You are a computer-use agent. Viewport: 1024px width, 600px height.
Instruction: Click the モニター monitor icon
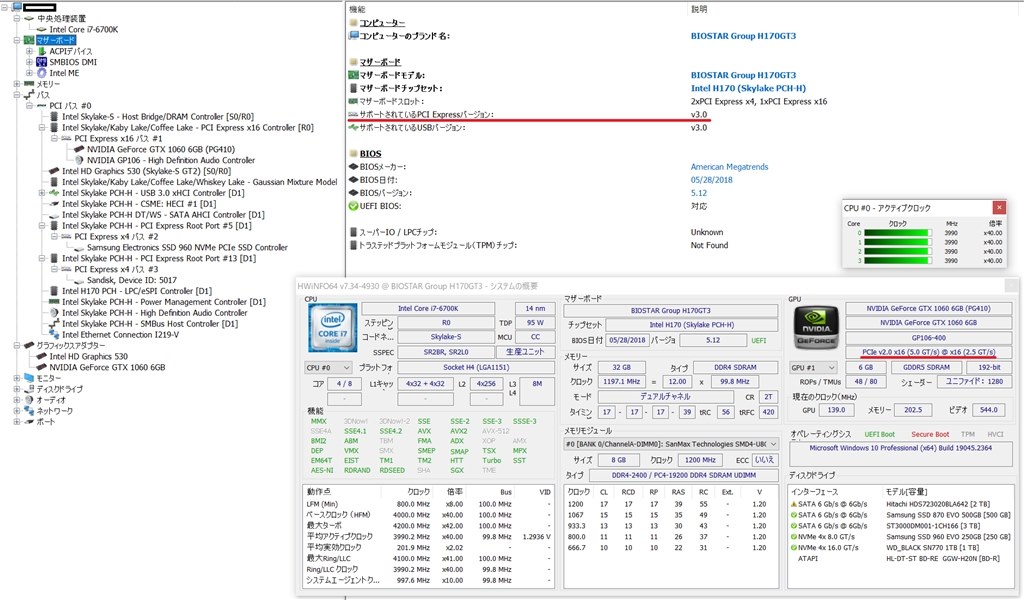[x=29, y=378]
